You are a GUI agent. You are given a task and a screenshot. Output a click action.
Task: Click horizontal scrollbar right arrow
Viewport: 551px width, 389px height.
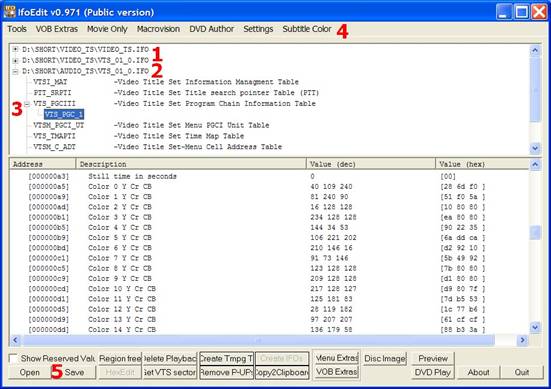(522, 340)
